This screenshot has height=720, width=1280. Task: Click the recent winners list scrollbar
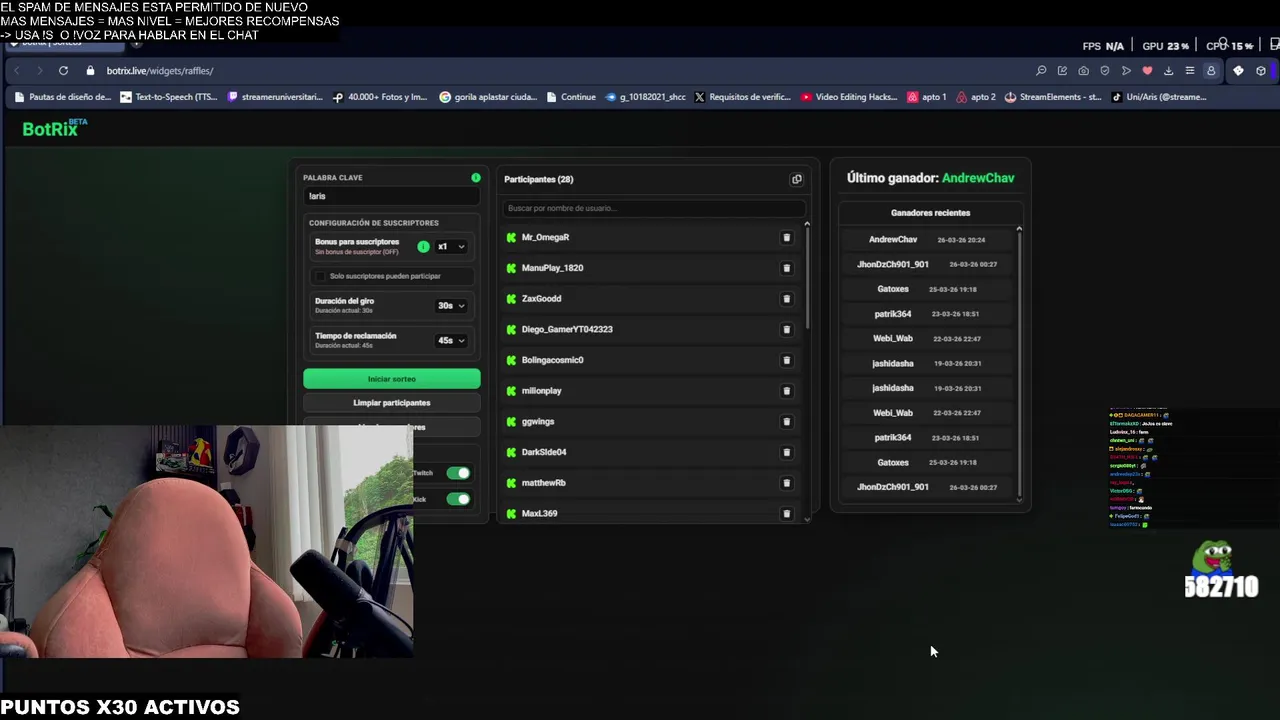tap(1019, 365)
